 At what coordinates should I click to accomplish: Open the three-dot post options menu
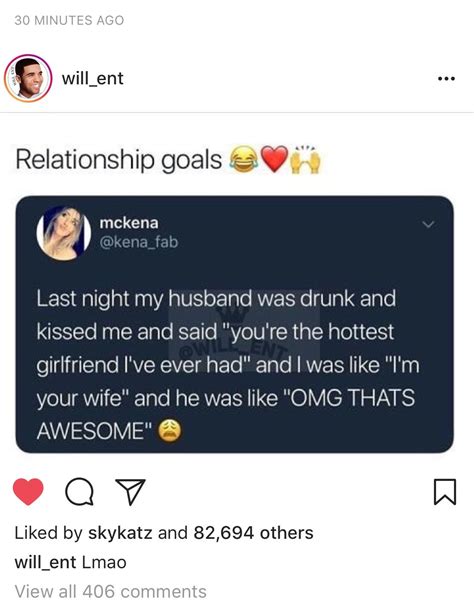point(446,79)
